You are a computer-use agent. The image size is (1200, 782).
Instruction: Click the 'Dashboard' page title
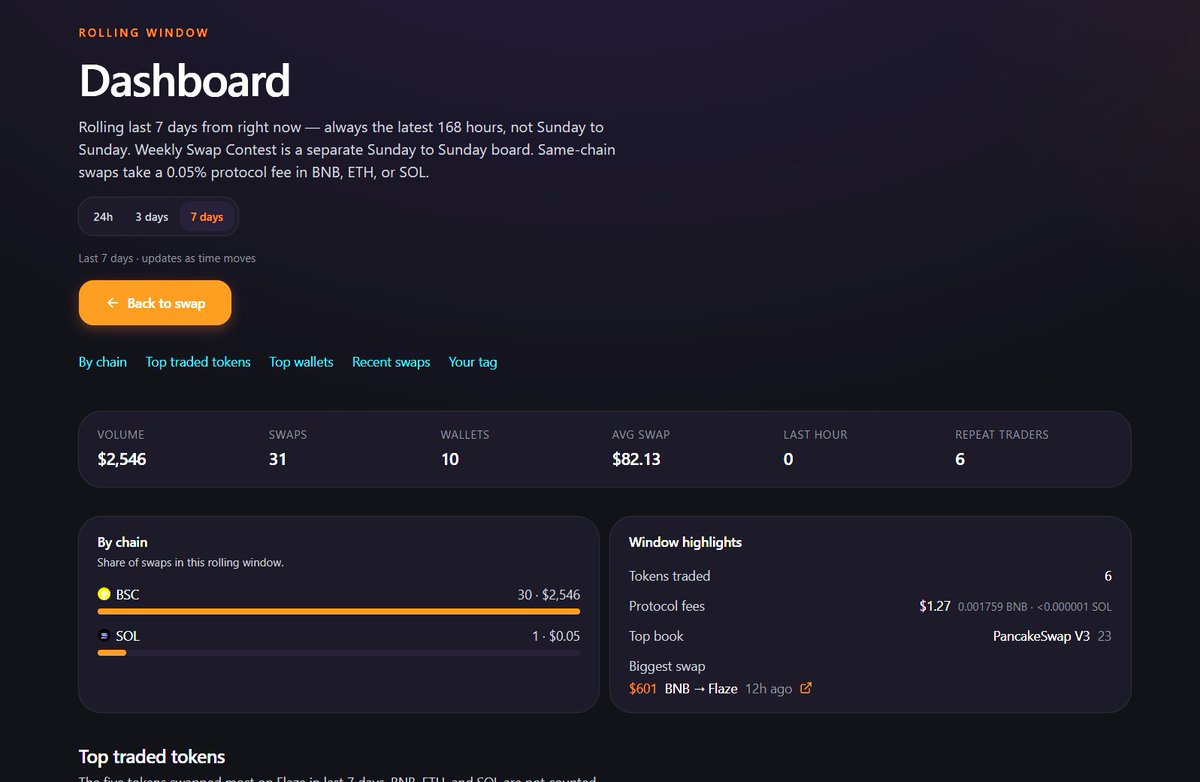coord(185,81)
